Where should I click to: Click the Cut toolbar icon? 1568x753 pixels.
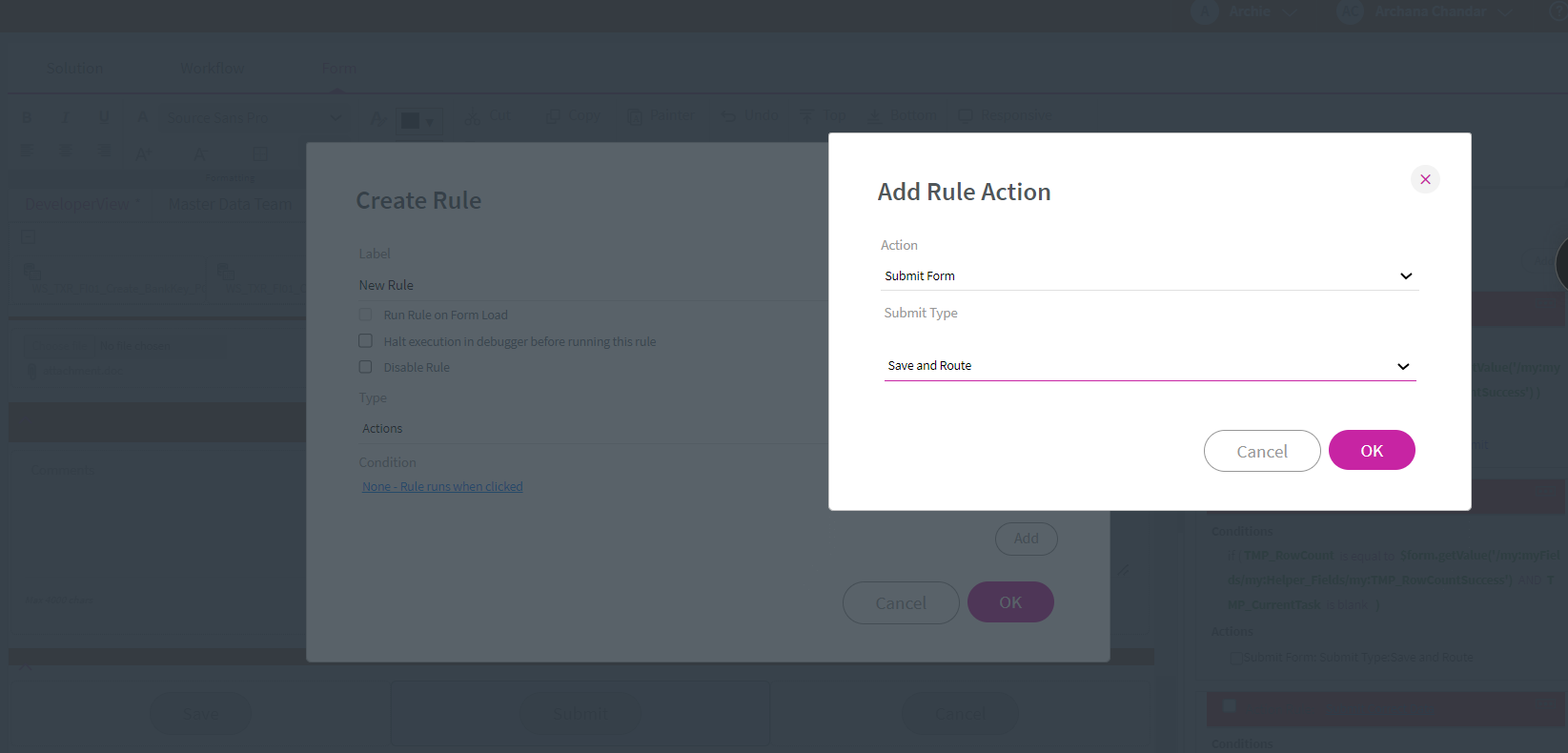tap(488, 116)
